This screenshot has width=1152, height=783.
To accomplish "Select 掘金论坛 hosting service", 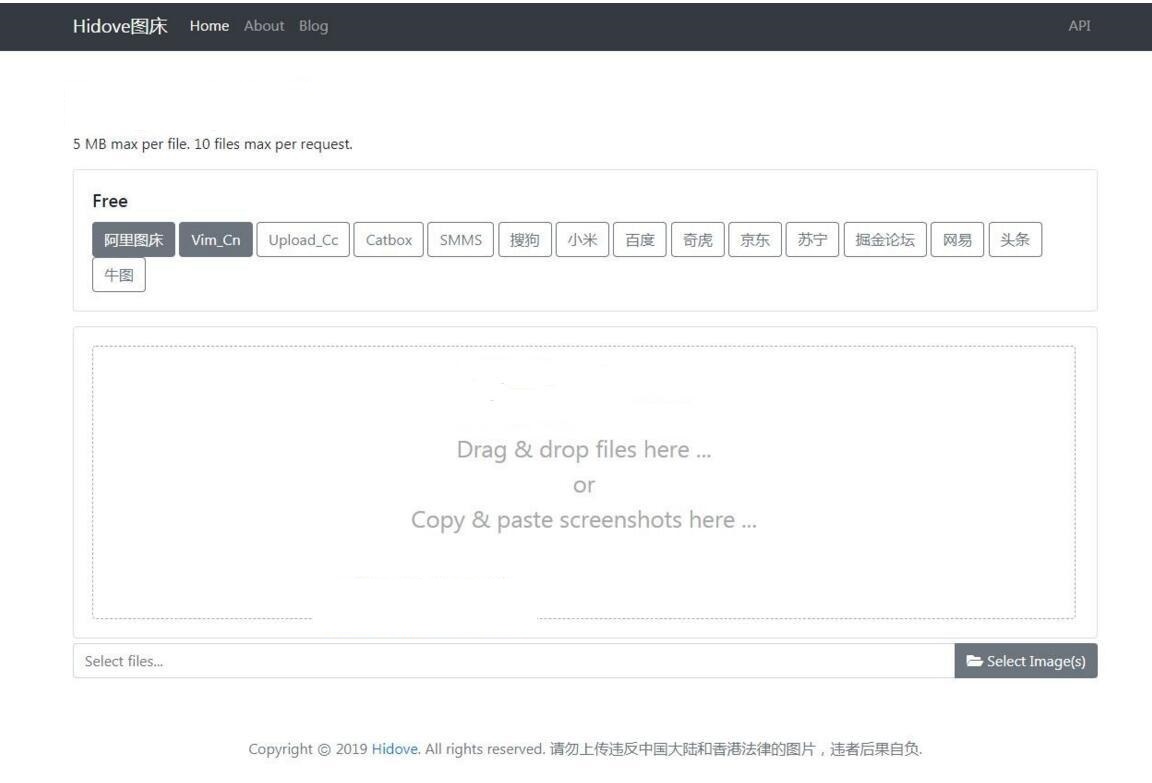I will (x=884, y=239).
